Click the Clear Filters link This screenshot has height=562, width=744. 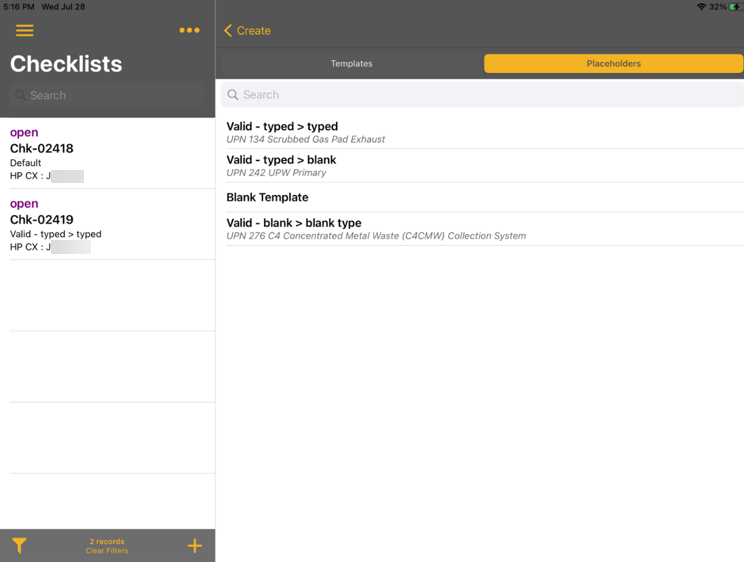pyautogui.click(x=107, y=551)
